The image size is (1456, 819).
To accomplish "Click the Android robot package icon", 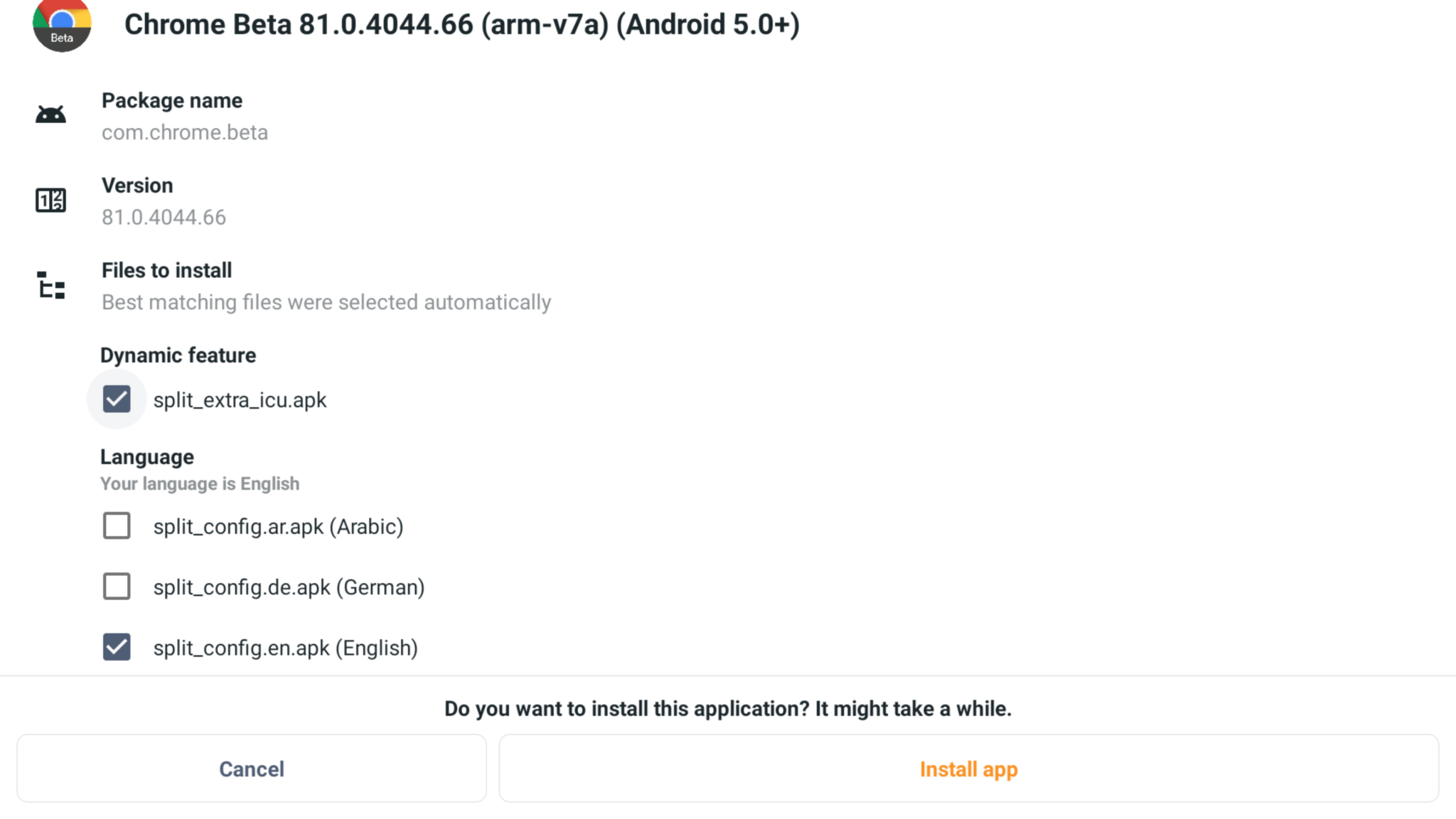I will pos(50,113).
